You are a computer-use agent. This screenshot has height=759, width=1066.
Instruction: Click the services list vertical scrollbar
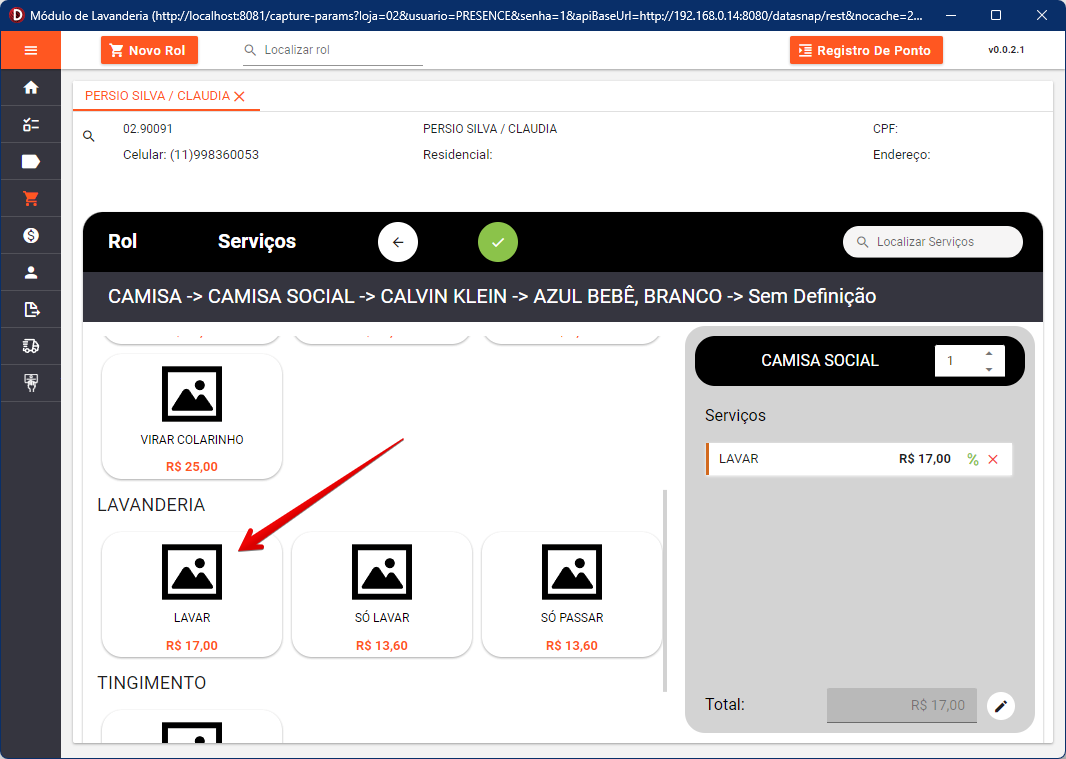(665, 590)
